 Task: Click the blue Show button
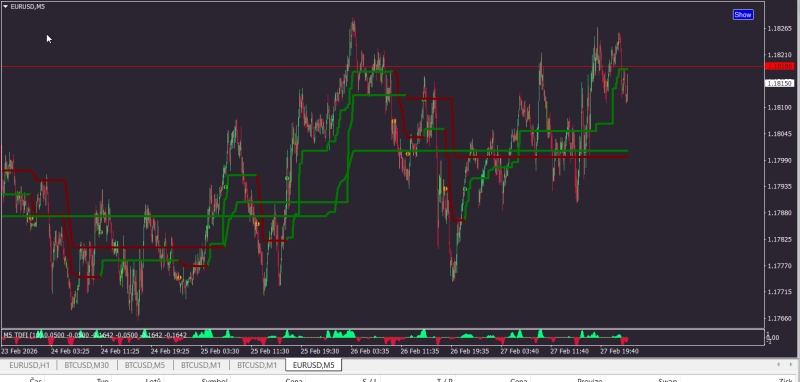click(x=742, y=15)
